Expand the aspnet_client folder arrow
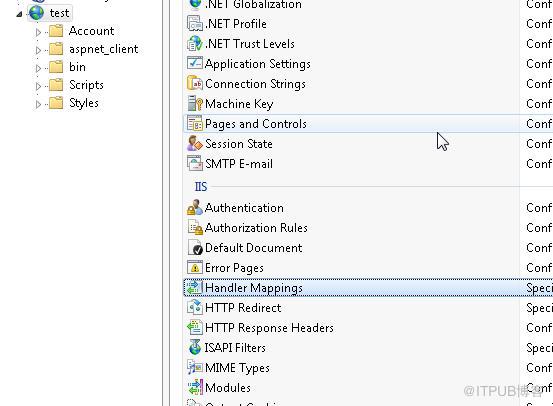The width and height of the screenshot is (553, 406). pyautogui.click(x=38, y=50)
